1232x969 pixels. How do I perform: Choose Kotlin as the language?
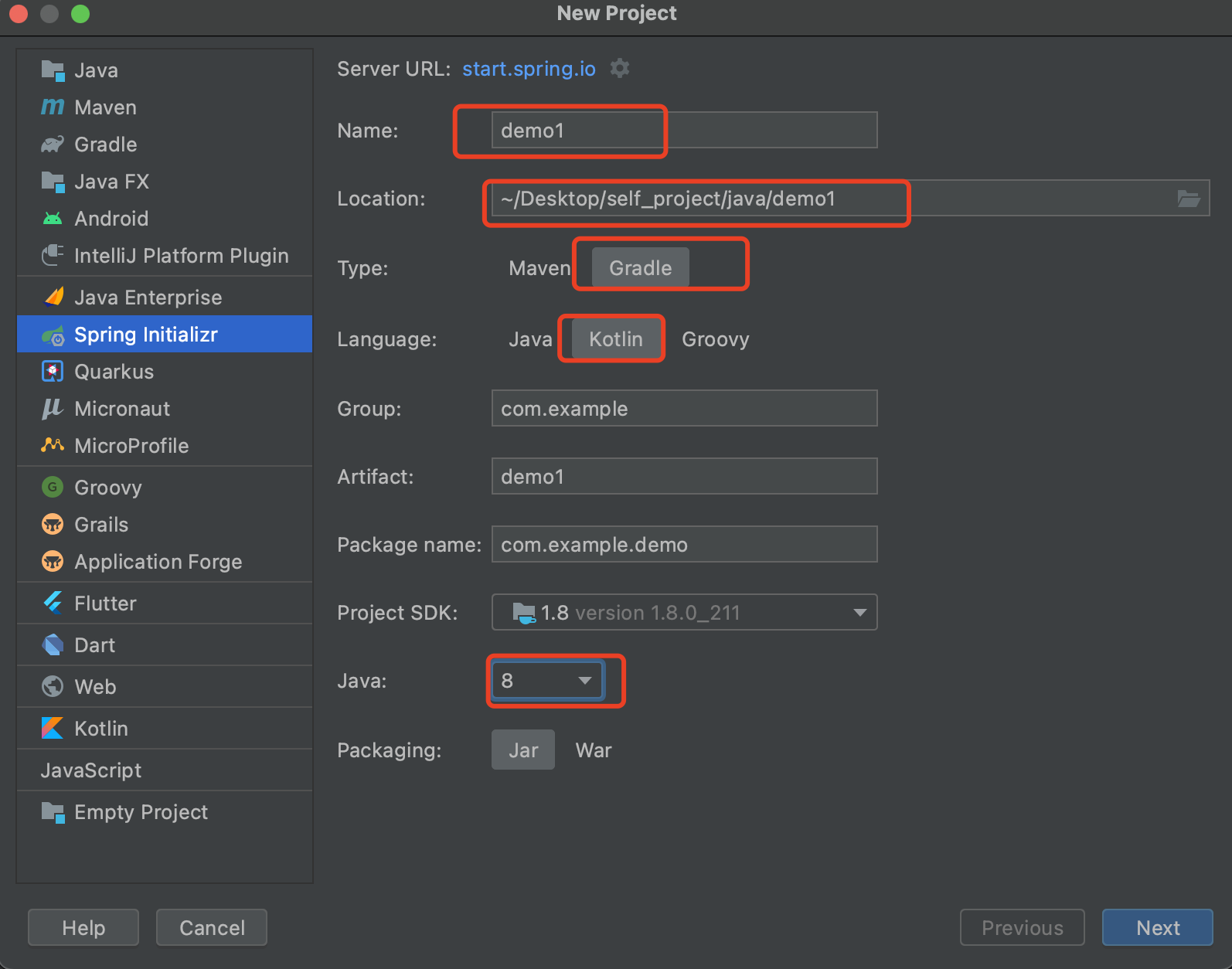(616, 339)
